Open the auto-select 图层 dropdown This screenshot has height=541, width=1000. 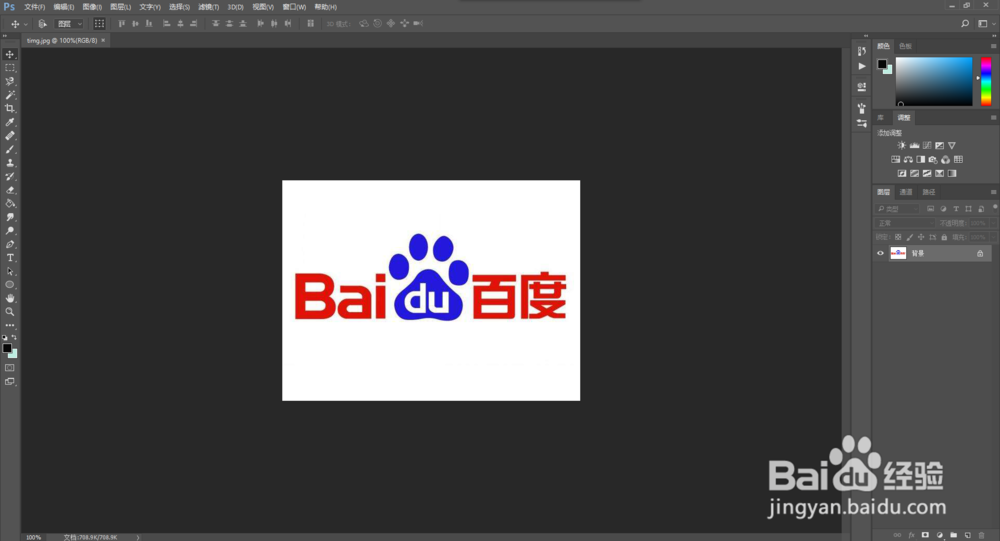70,24
